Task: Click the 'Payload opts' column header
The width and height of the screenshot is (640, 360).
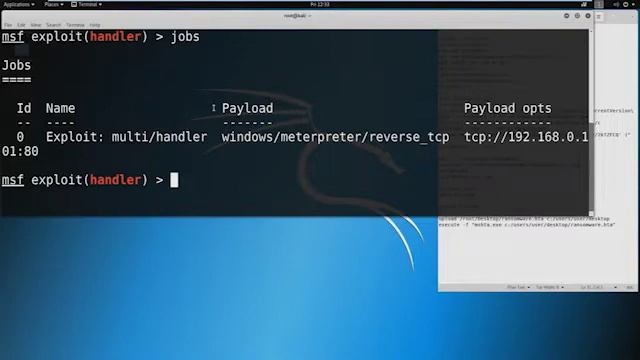Action: click(507, 108)
